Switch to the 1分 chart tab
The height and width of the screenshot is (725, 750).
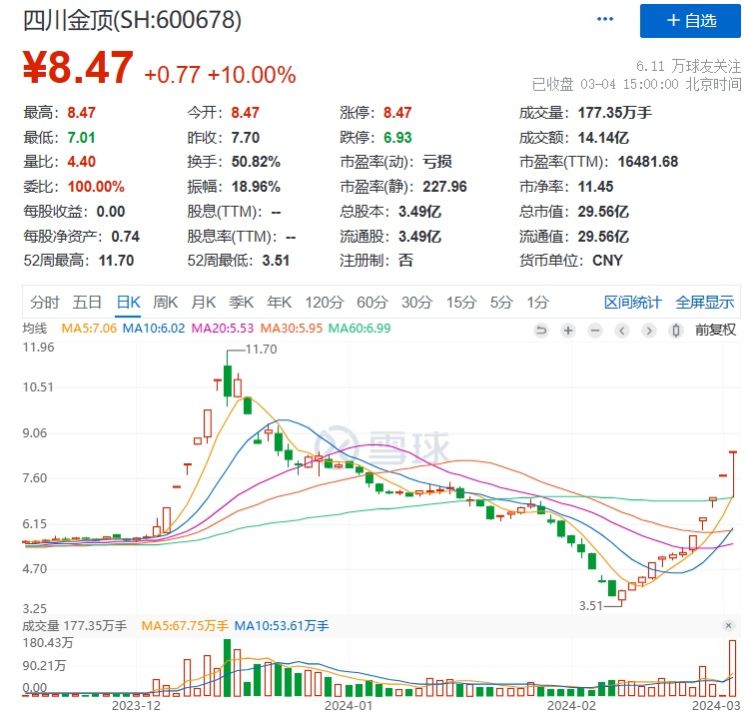tap(538, 302)
